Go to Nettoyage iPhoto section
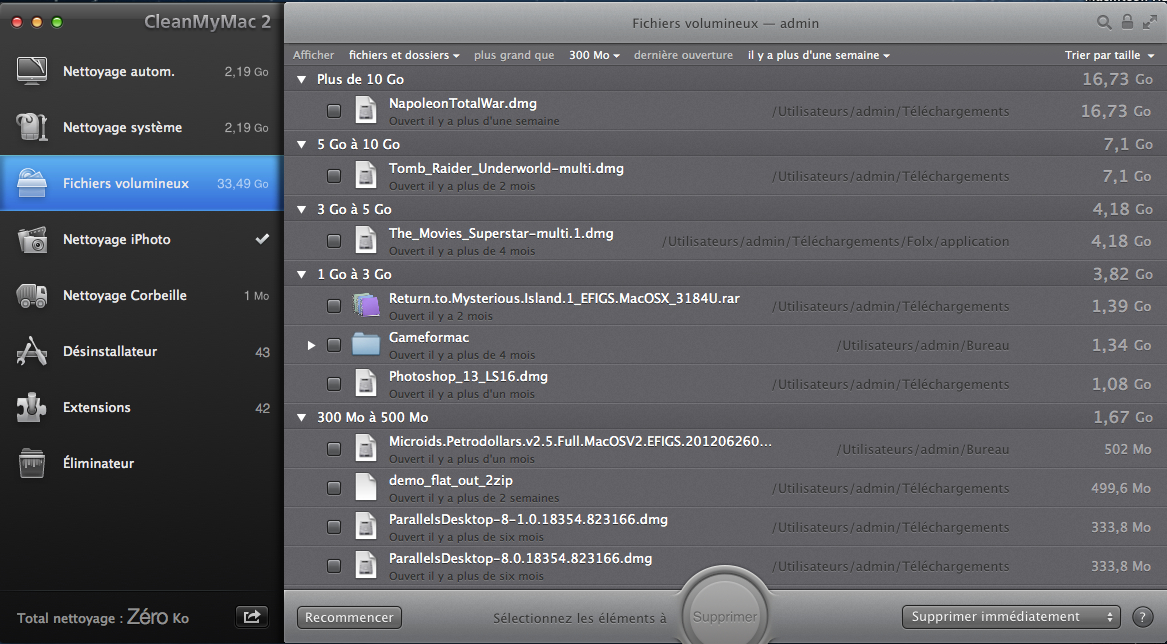 click(141, 239)
